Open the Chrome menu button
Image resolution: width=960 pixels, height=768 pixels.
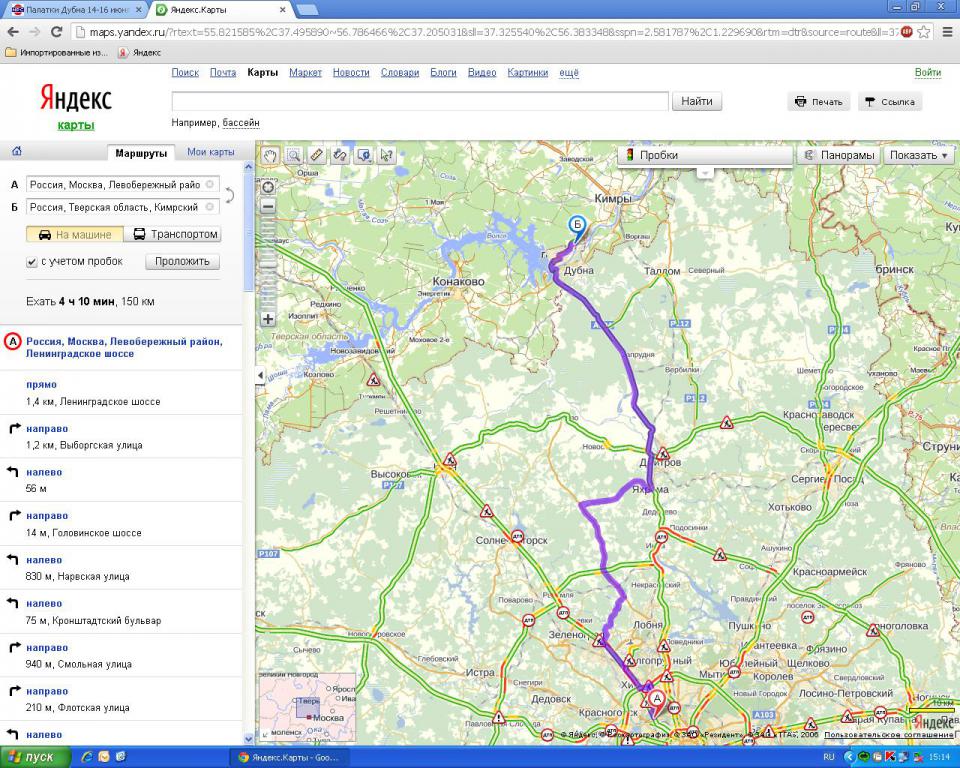[x=947, y=32]
